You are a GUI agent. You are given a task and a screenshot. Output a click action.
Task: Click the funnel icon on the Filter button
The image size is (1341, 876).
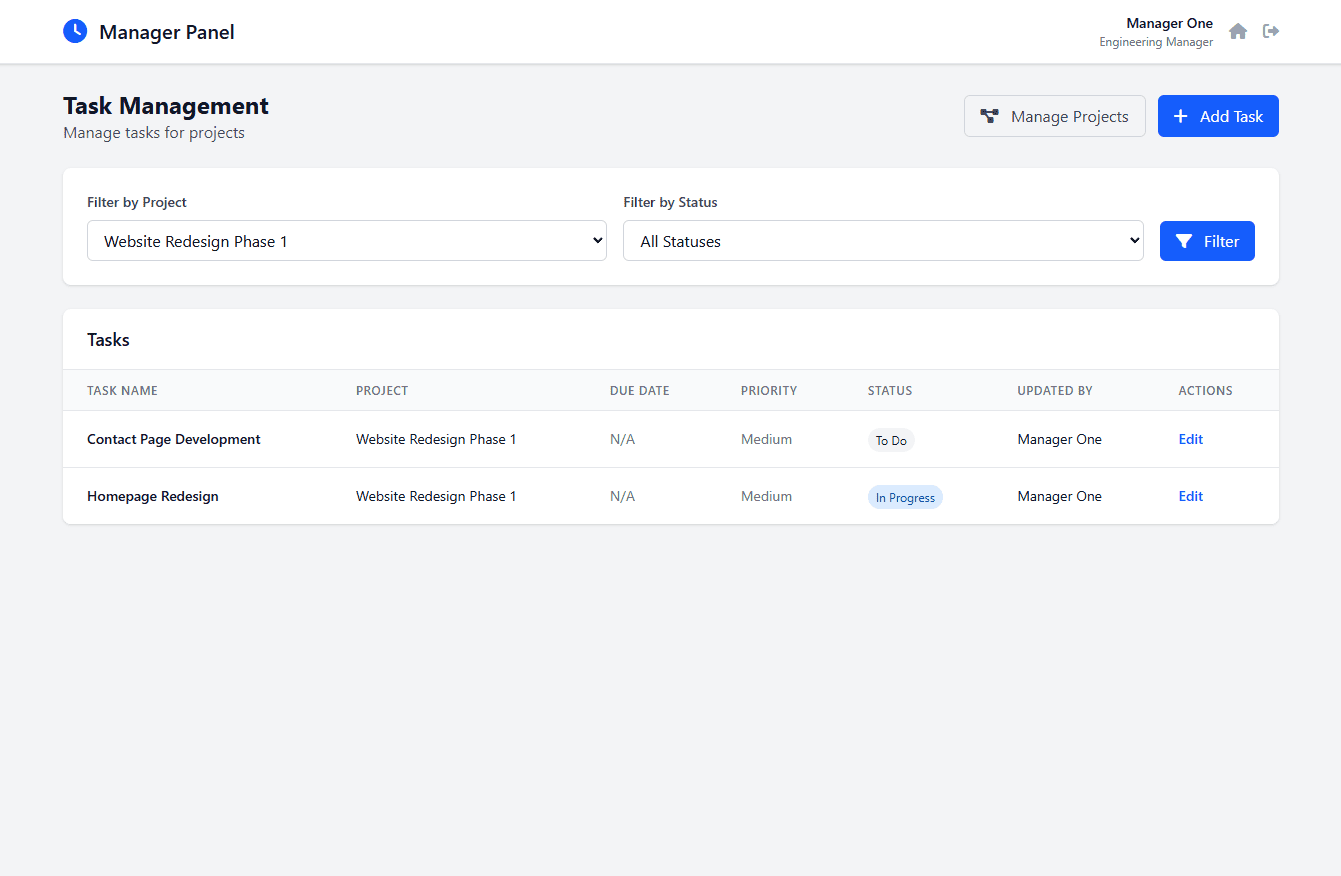point(1183,241)
